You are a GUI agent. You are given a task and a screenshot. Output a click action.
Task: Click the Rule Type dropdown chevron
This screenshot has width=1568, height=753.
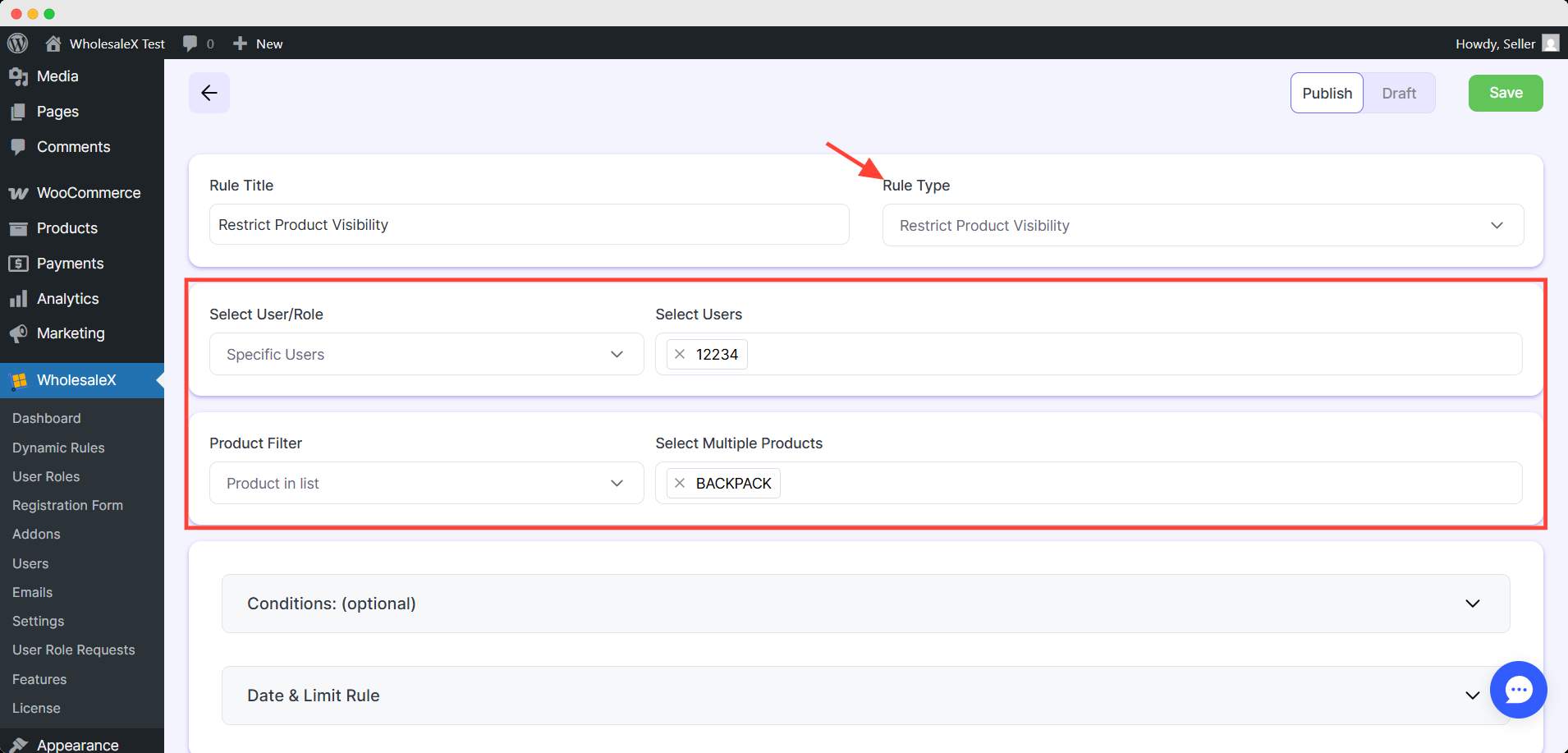1497,225
